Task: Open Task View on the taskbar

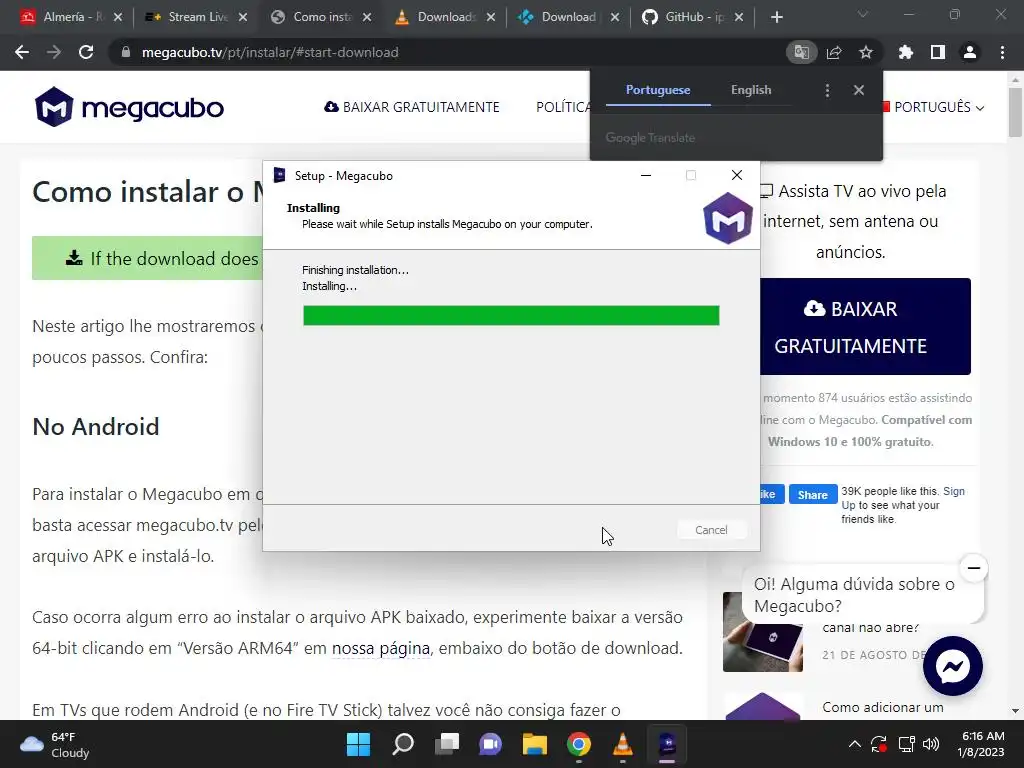Action: coord(447,744)
